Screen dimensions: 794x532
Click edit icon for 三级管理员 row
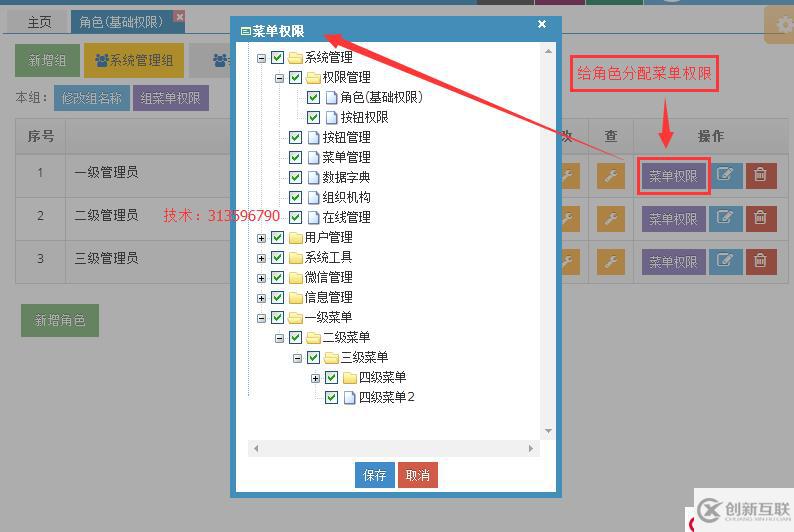coord(725,262)
